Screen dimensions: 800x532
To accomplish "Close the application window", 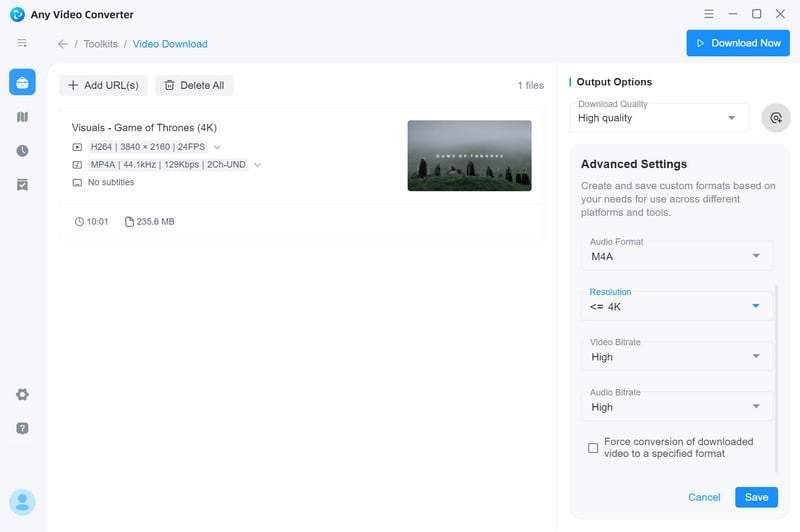I will tap(780, 14).
